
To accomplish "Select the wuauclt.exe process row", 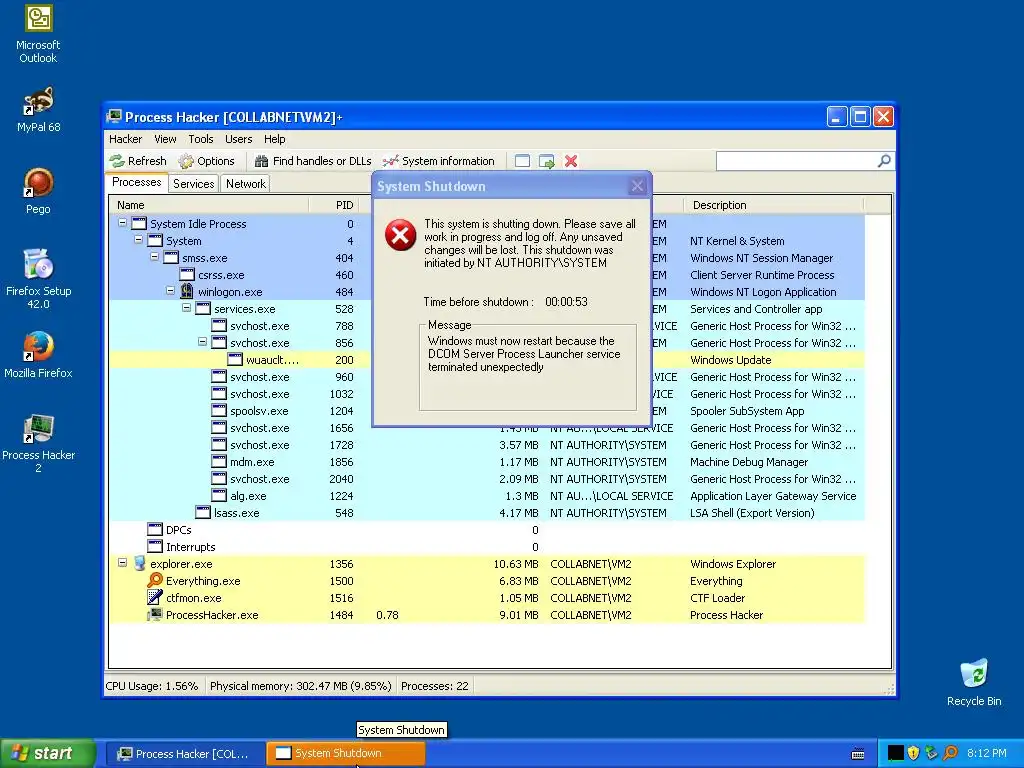I will point(487,360).
